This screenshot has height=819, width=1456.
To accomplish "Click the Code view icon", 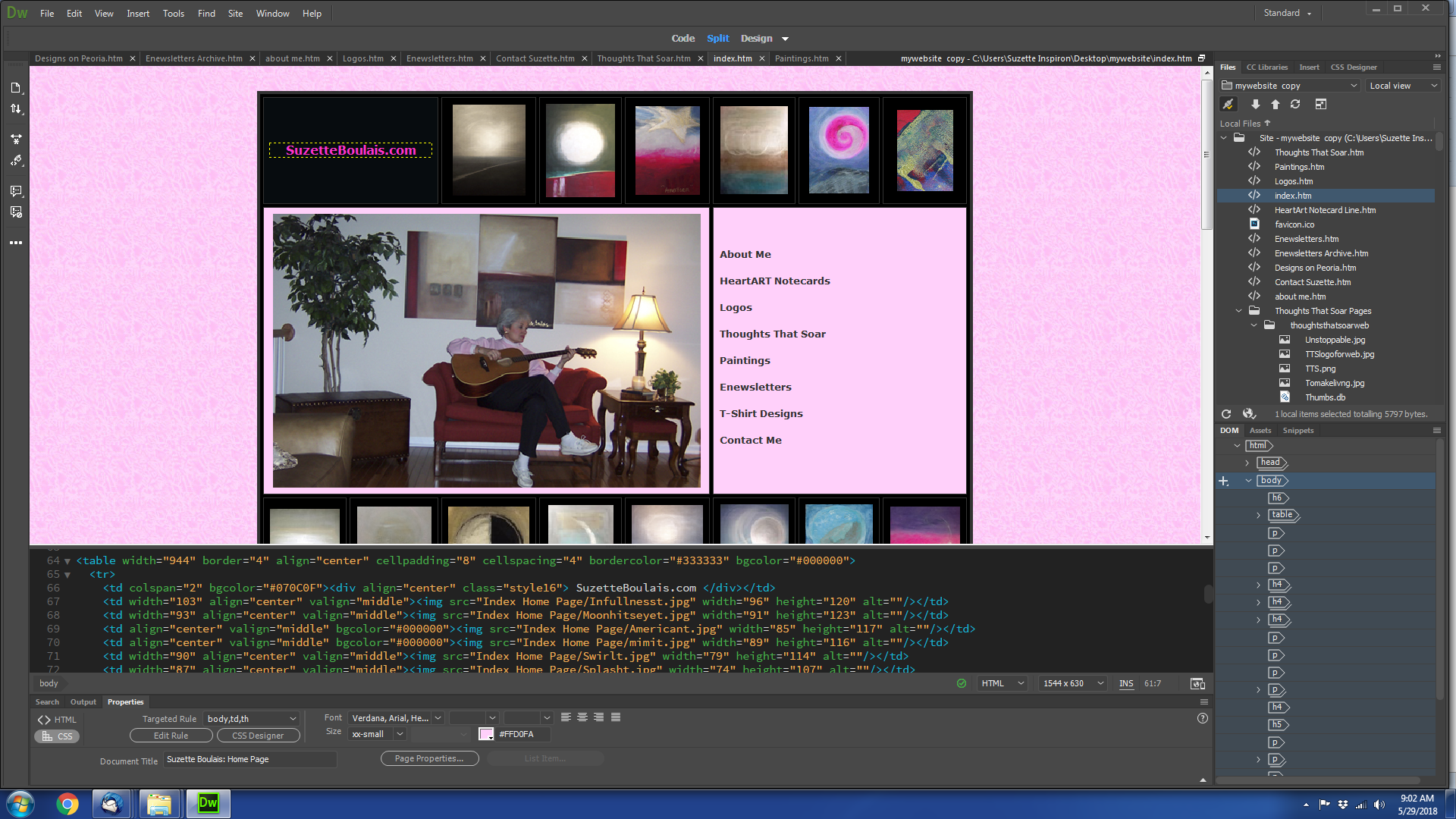I will (682, 38).
